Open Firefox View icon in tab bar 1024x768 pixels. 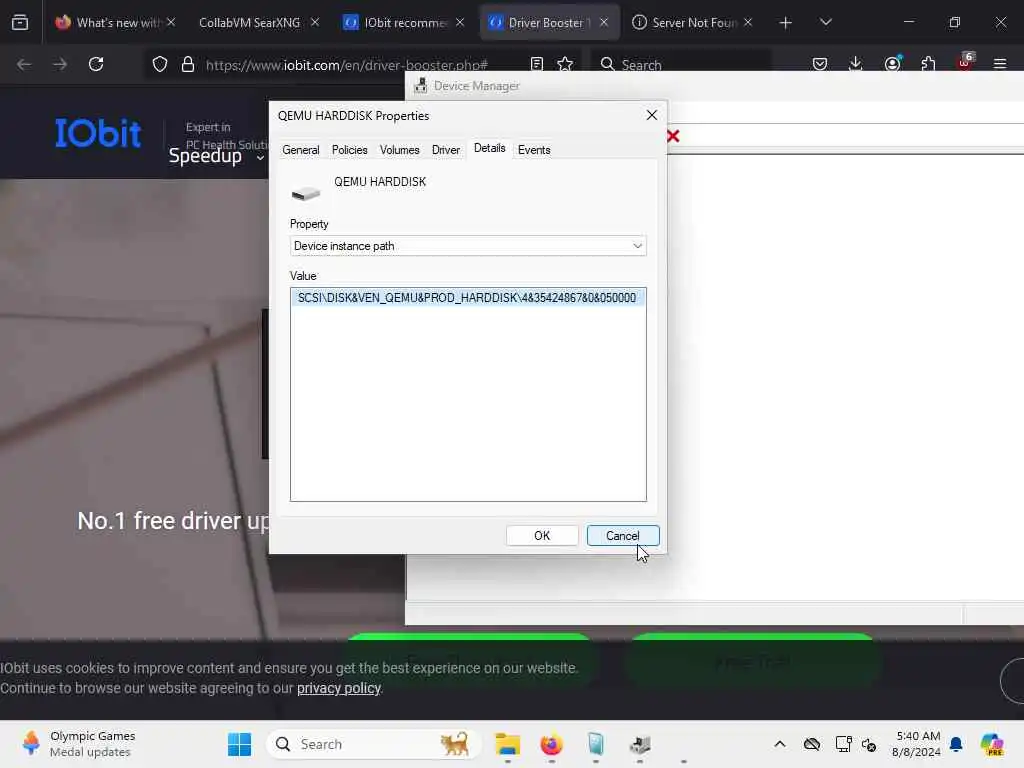click(20, 22)
